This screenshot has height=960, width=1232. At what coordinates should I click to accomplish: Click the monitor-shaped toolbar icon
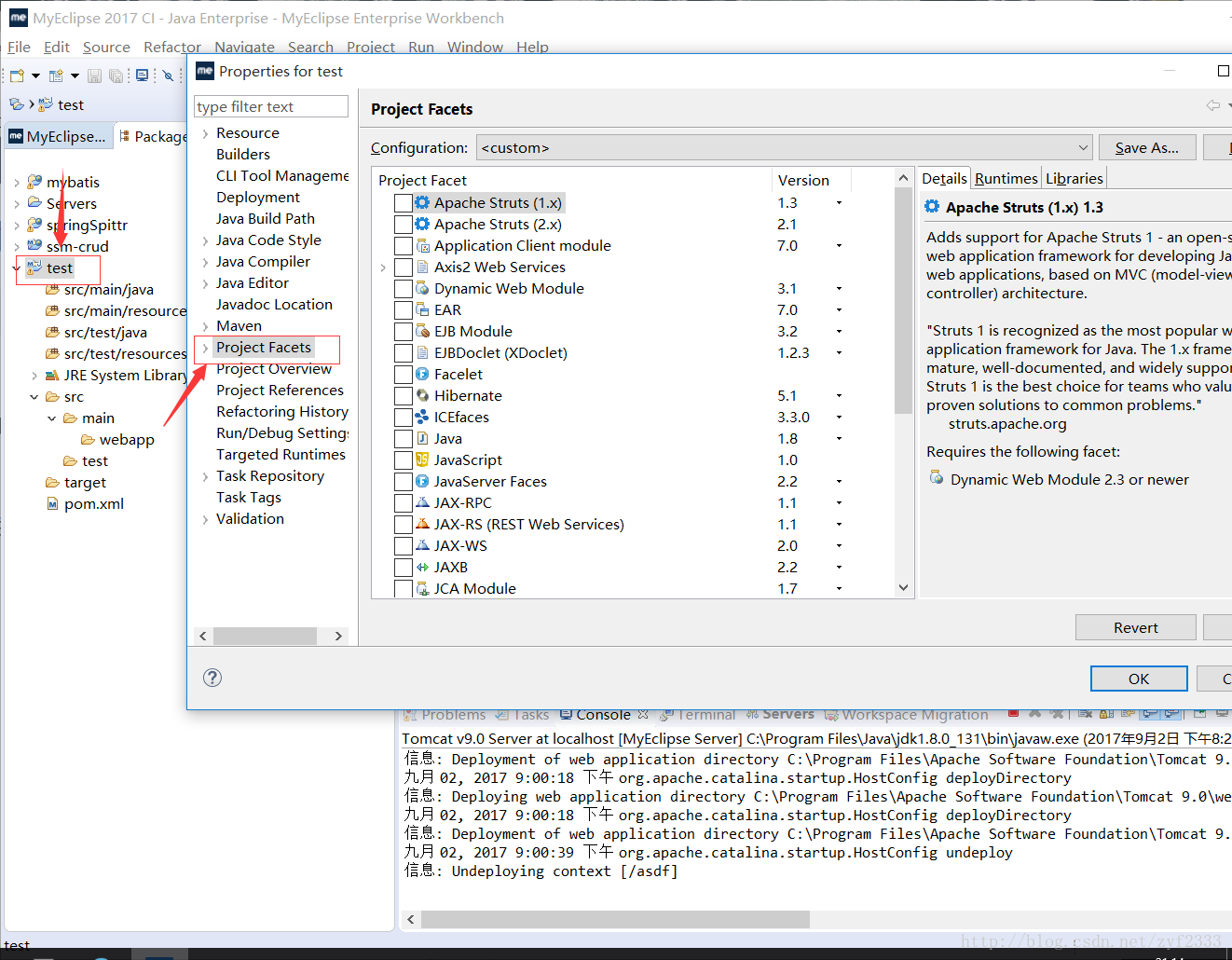pyautogui.click(x=142, y=75)
